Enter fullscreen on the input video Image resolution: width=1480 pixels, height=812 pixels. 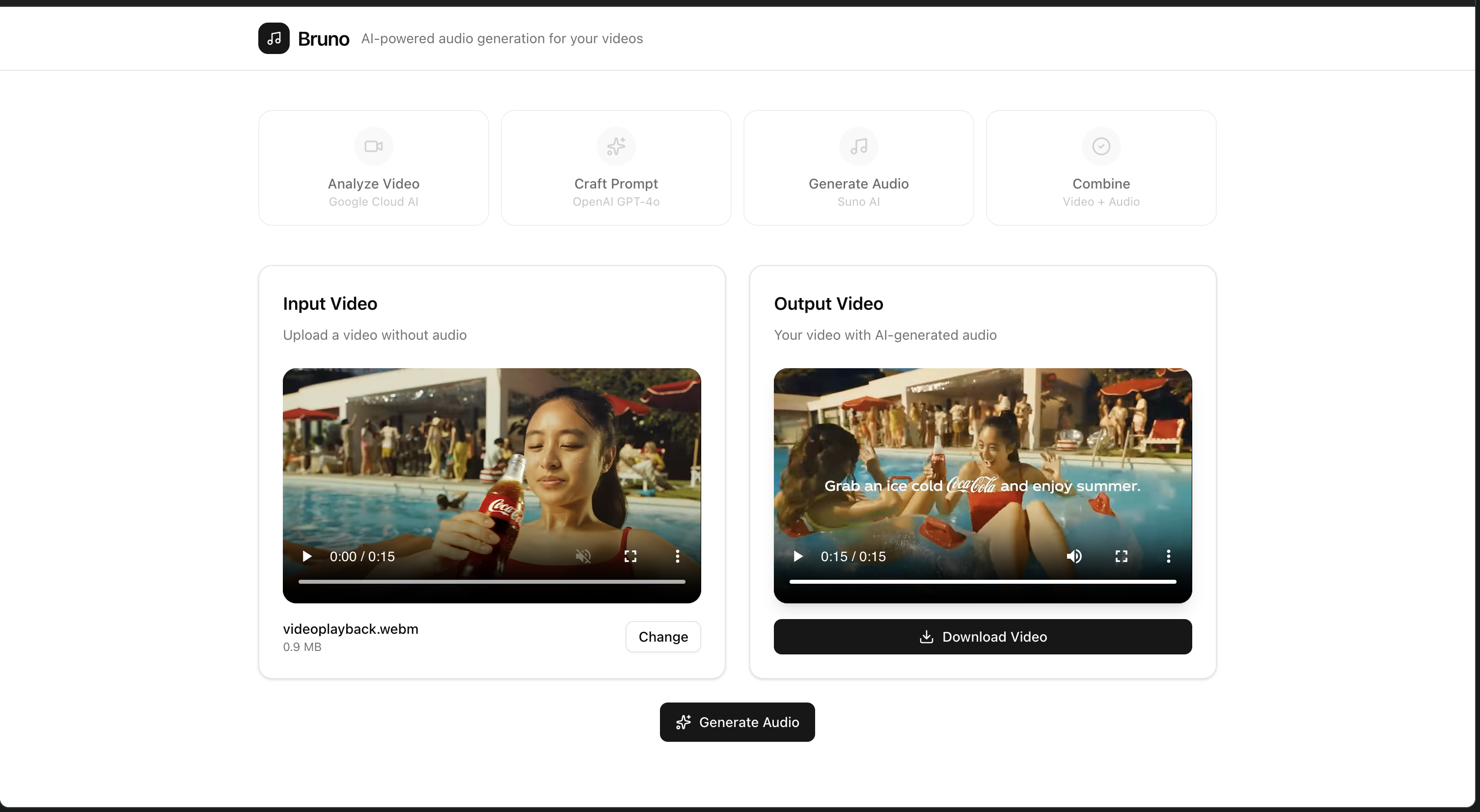630,556
